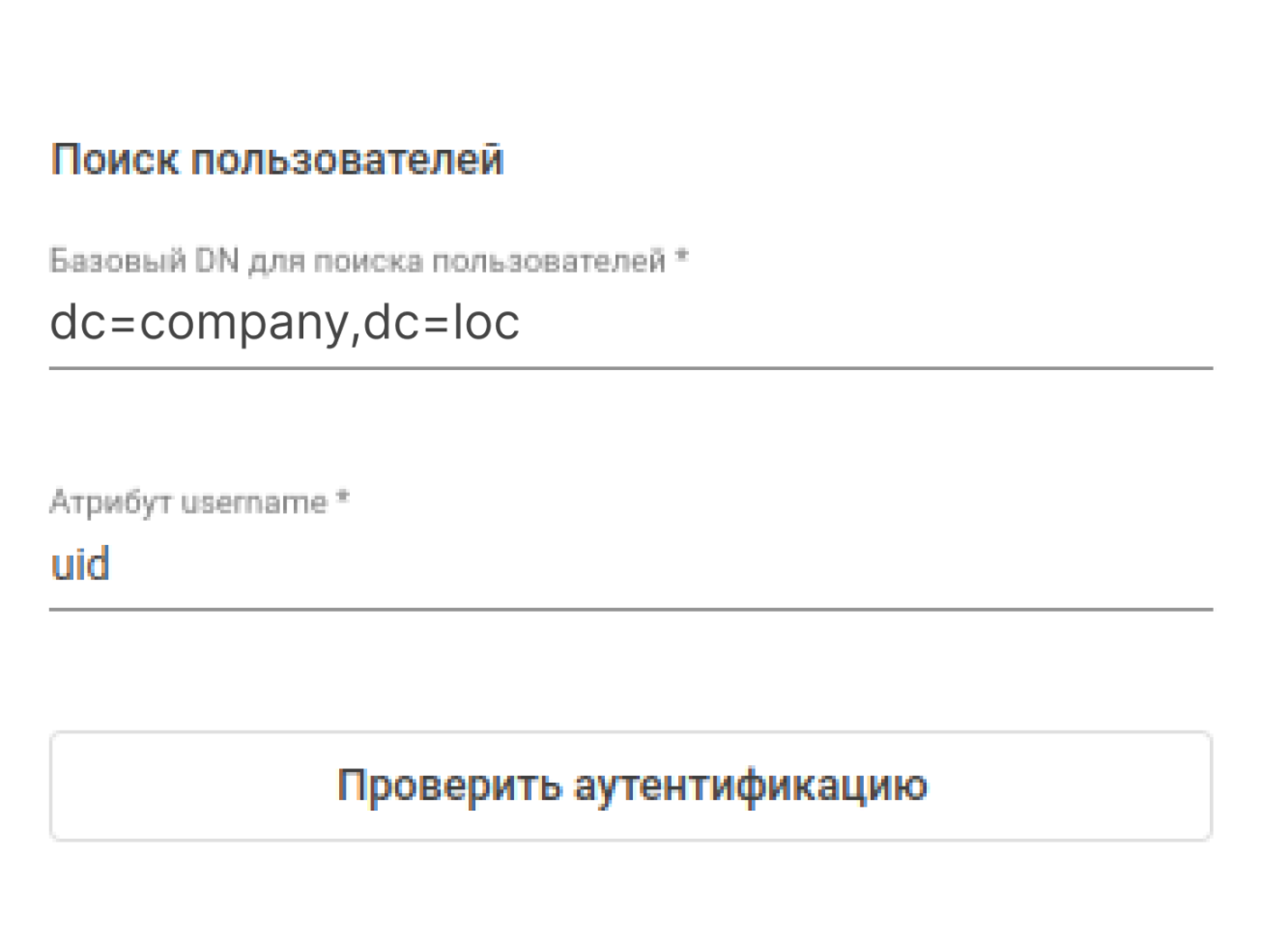Click the empty space after "dc=company,dc=loc"
Viewport: 1288px width, 943px height.
(856, 323)
